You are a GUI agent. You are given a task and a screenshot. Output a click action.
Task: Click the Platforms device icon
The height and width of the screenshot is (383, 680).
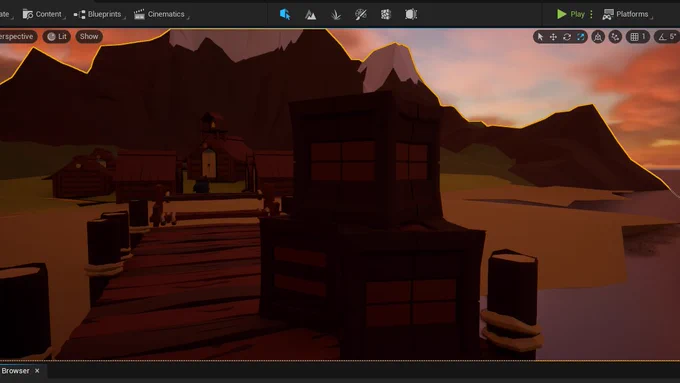click(608, 14)
